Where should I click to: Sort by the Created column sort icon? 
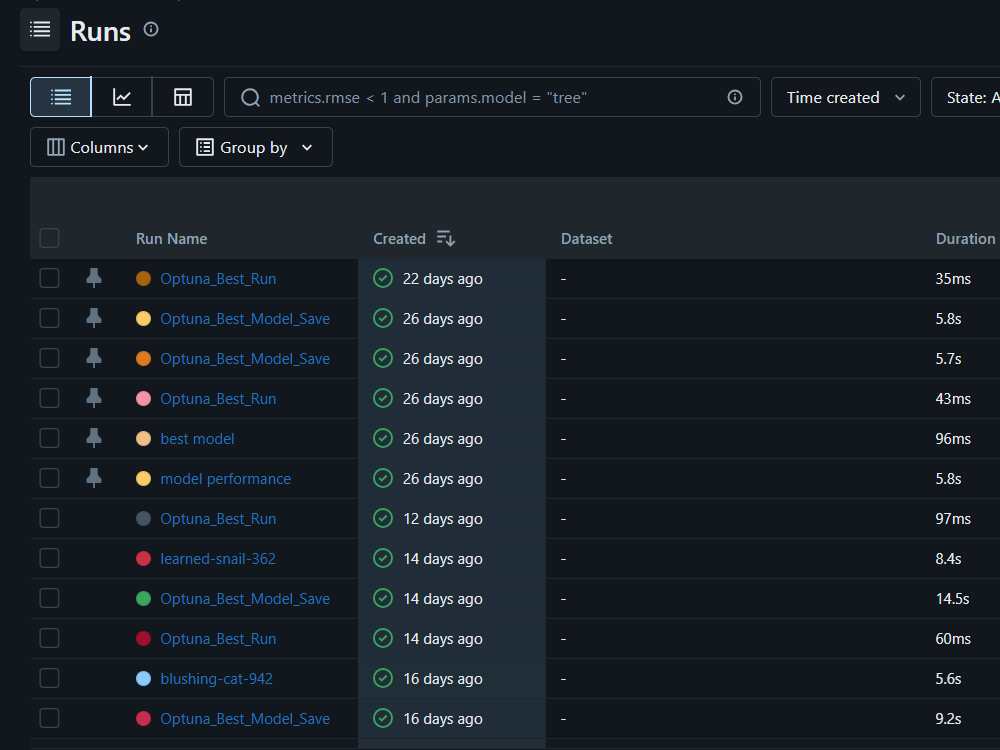pos(446,239)
